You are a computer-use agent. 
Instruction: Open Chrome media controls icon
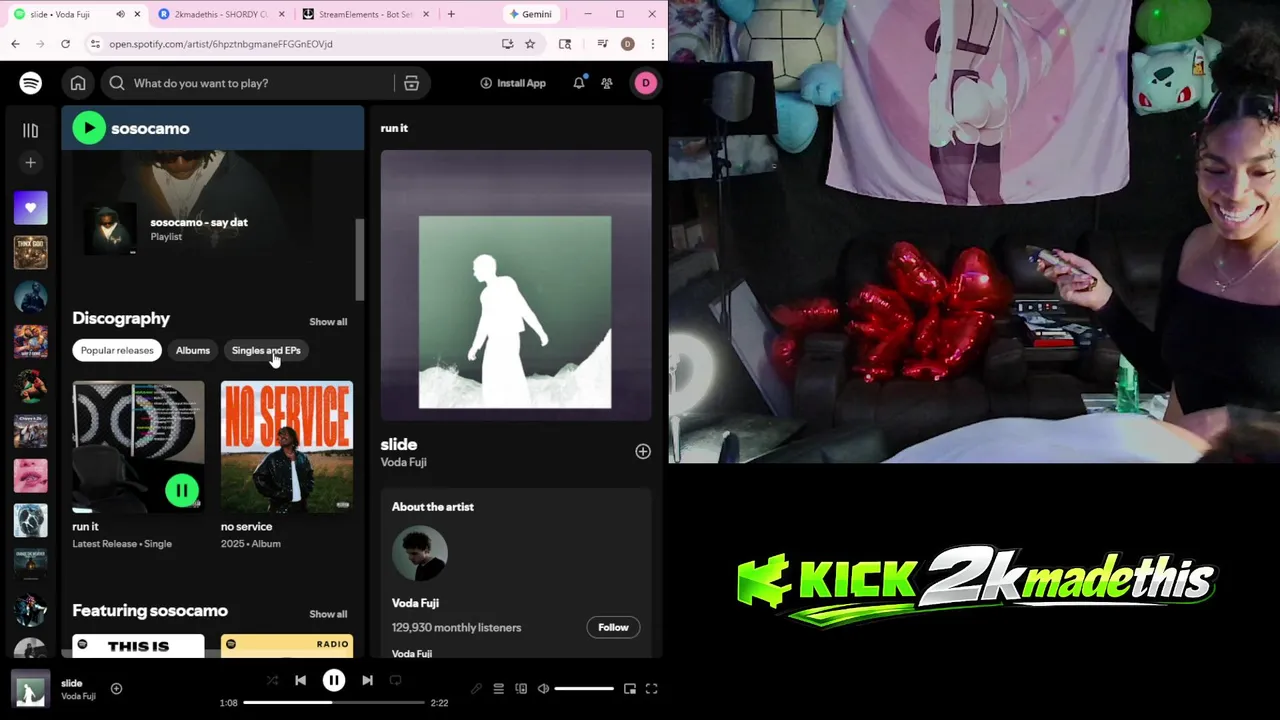tap(602, 44)
